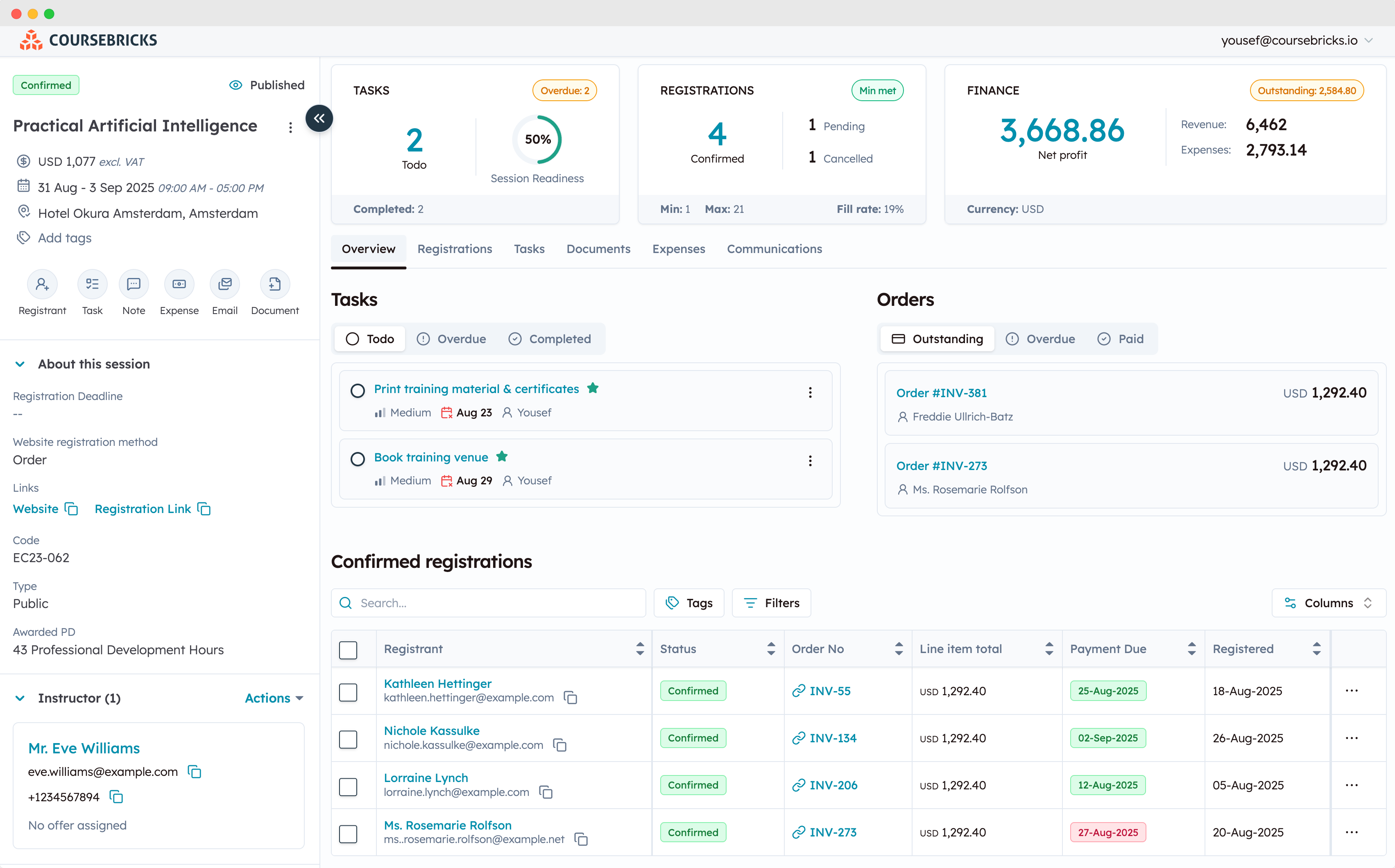
Task: Open the Email quick action
Action: pyautogui.click(x=224, y=285)
